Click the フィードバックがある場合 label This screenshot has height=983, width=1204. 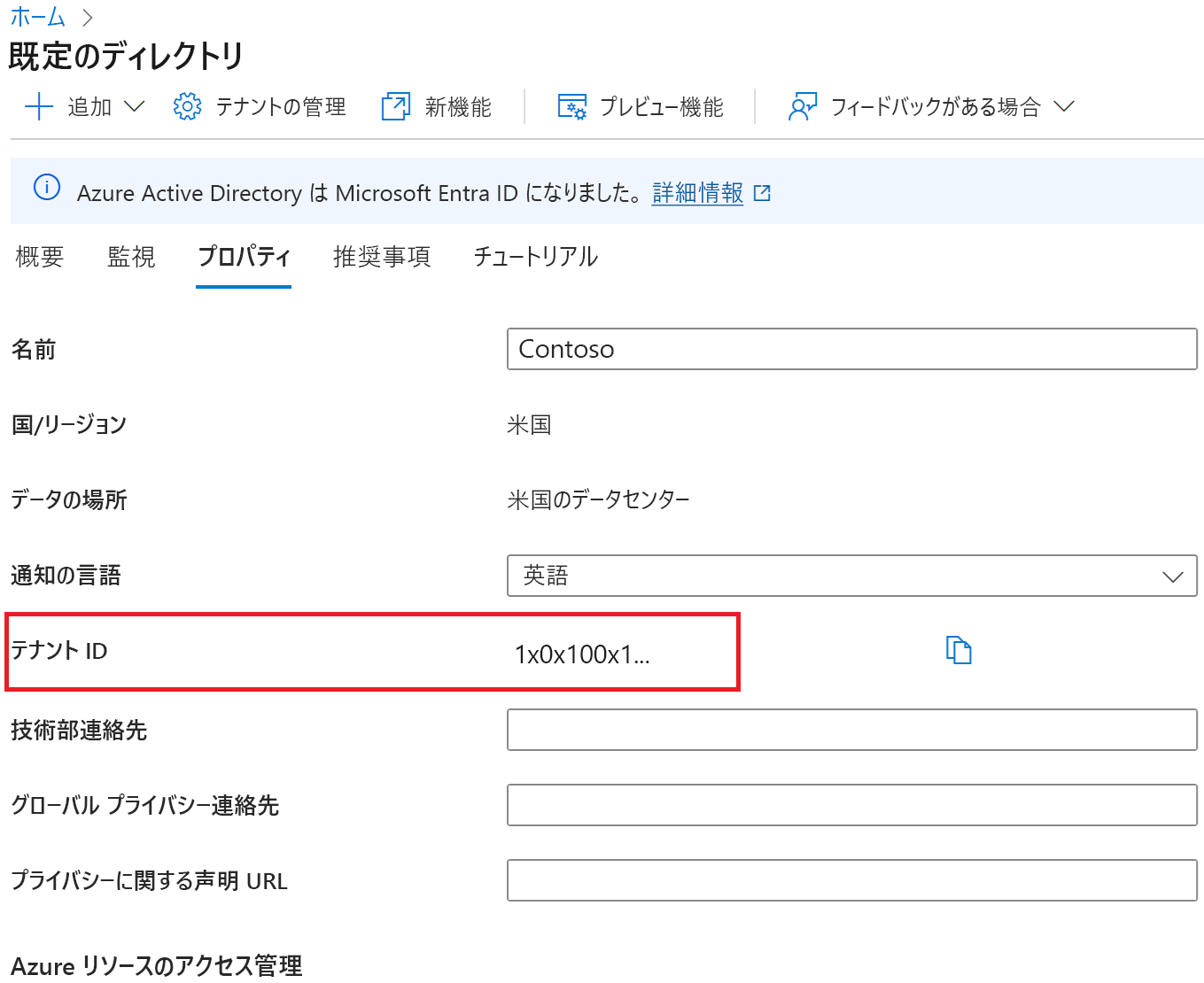click(936, 107)
